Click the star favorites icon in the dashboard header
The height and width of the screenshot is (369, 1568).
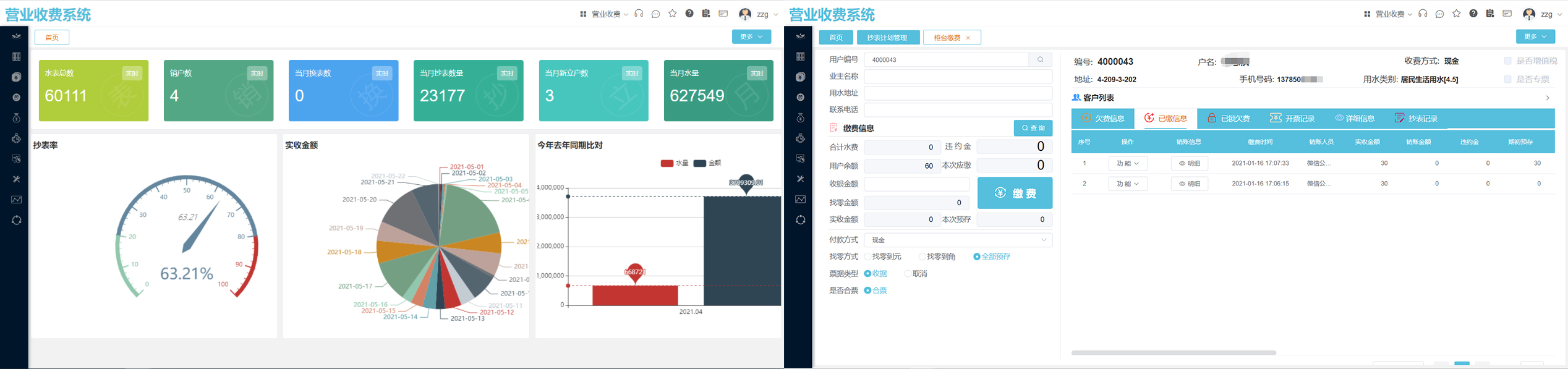(673, 14)
